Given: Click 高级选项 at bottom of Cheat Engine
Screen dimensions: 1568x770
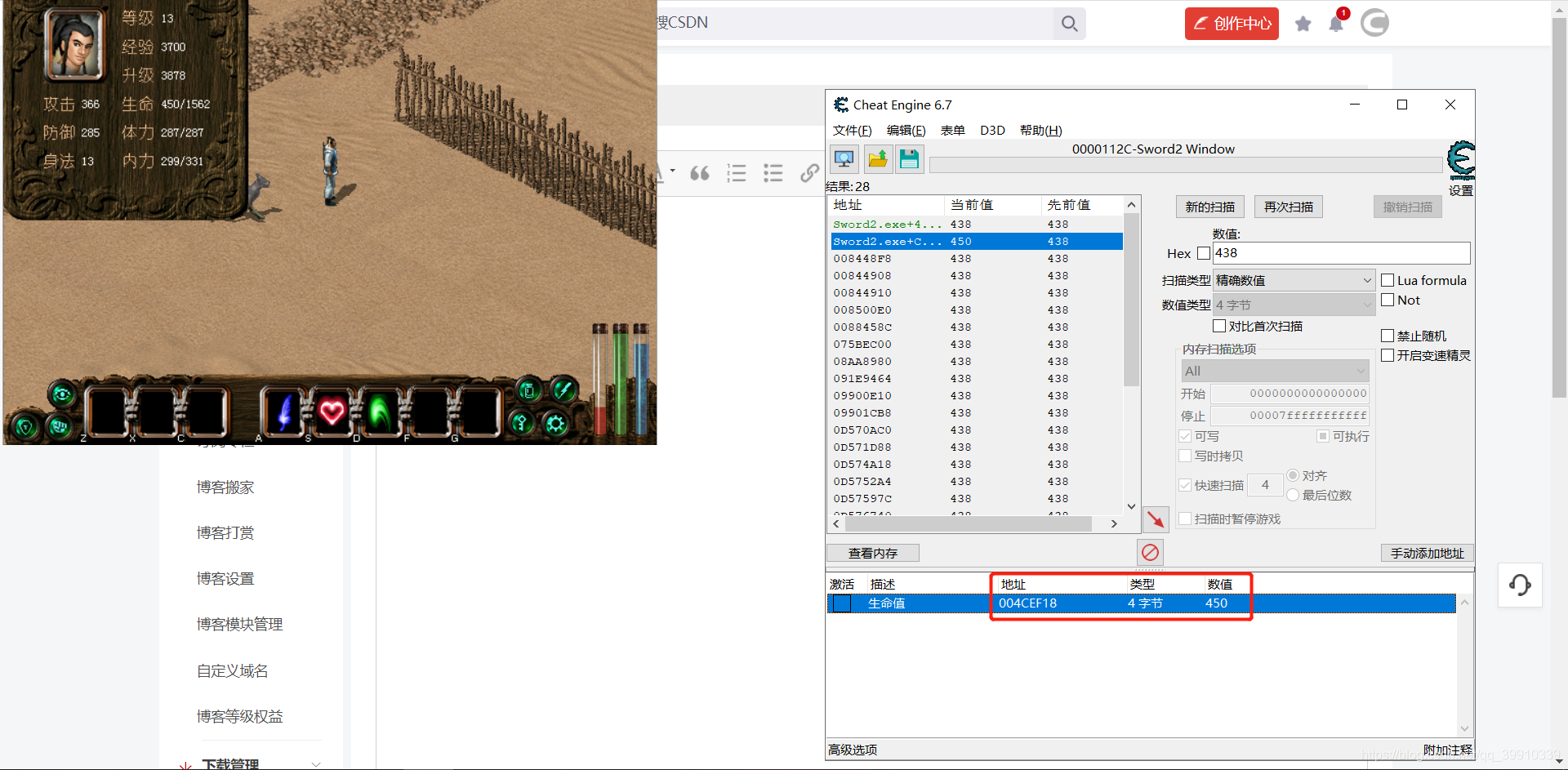Looking at the screenshot, I should coord(853,750).
